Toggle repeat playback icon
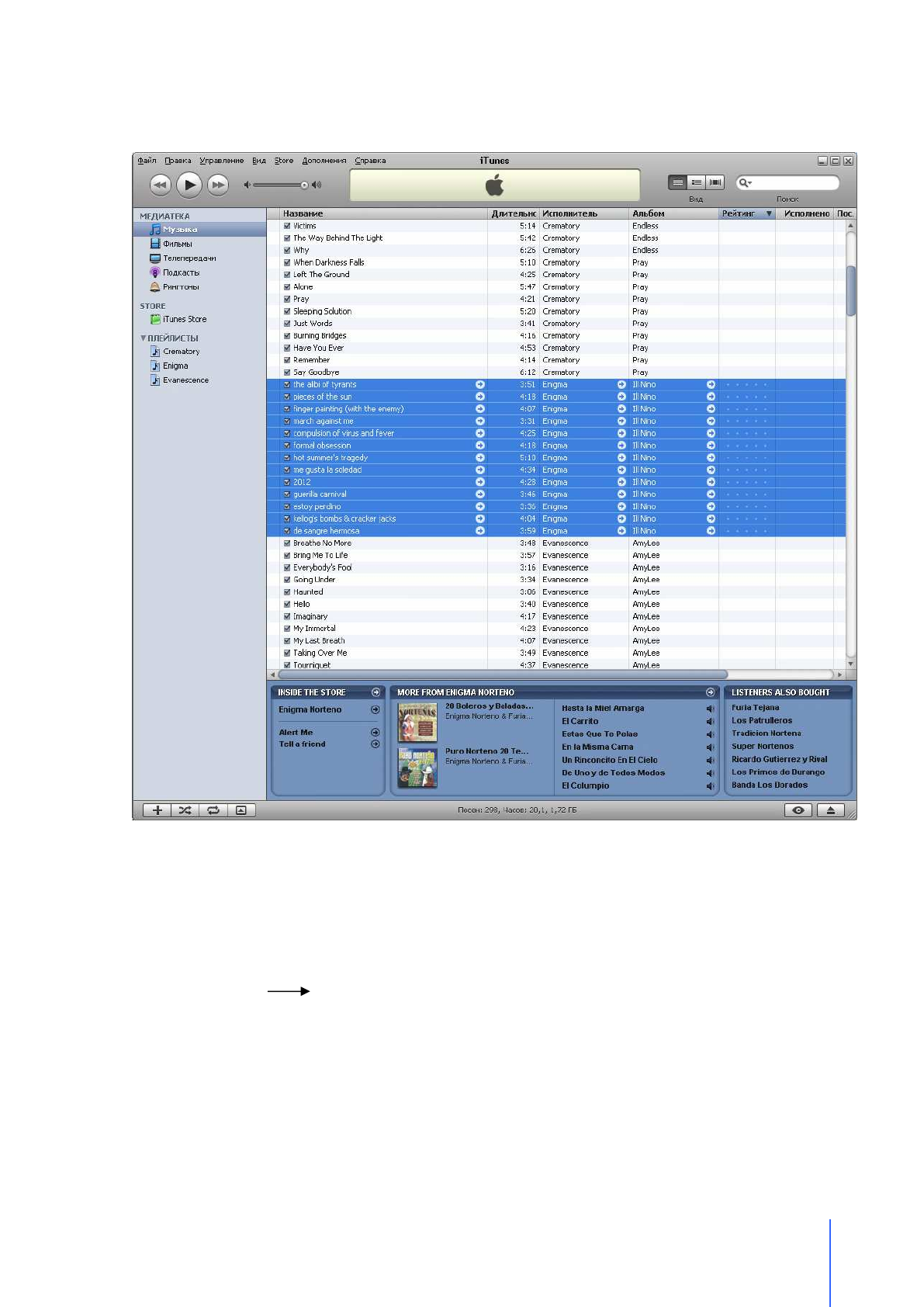 pos(213,810)
